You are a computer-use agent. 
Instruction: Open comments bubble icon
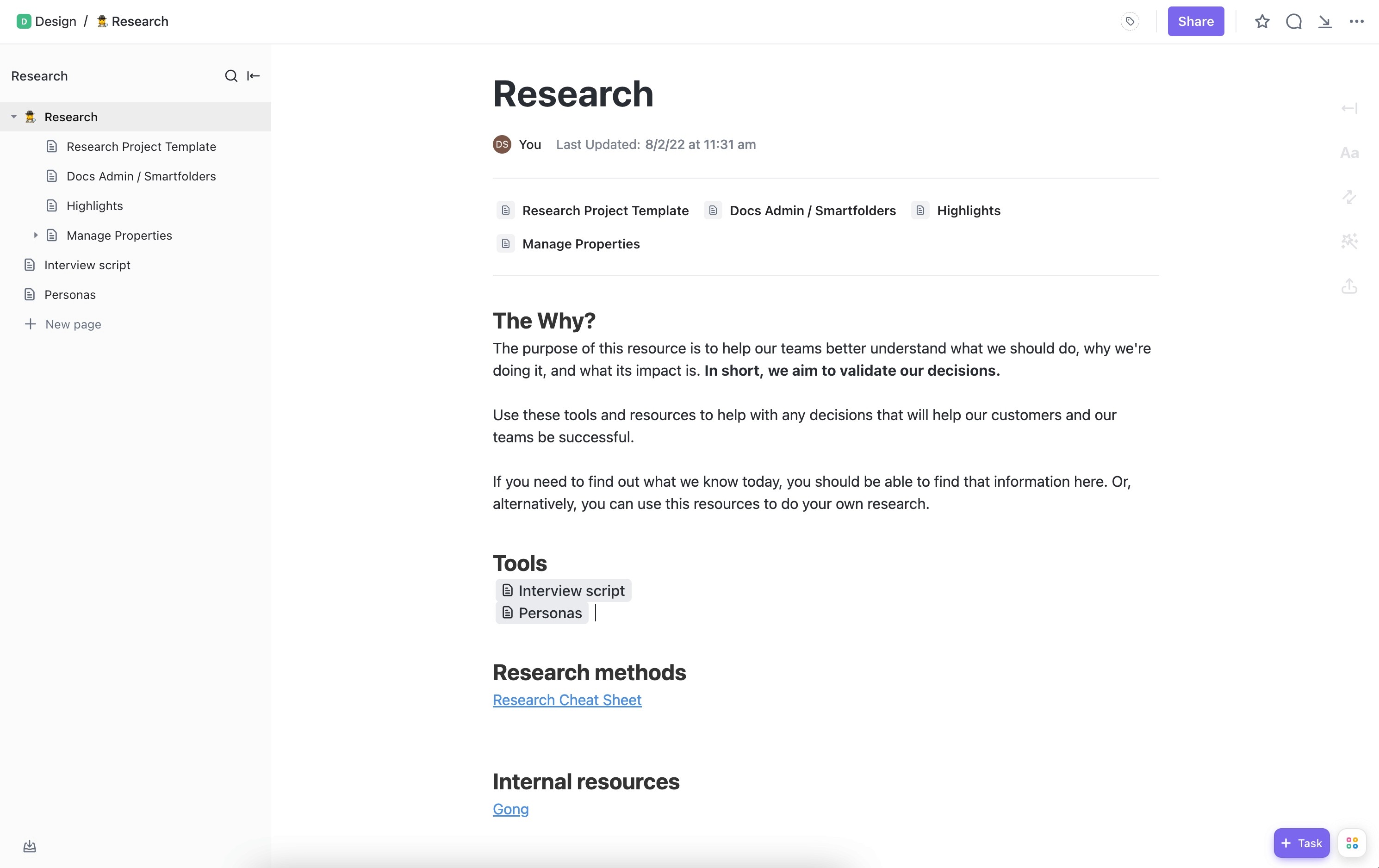click(x=1294, y=22)
